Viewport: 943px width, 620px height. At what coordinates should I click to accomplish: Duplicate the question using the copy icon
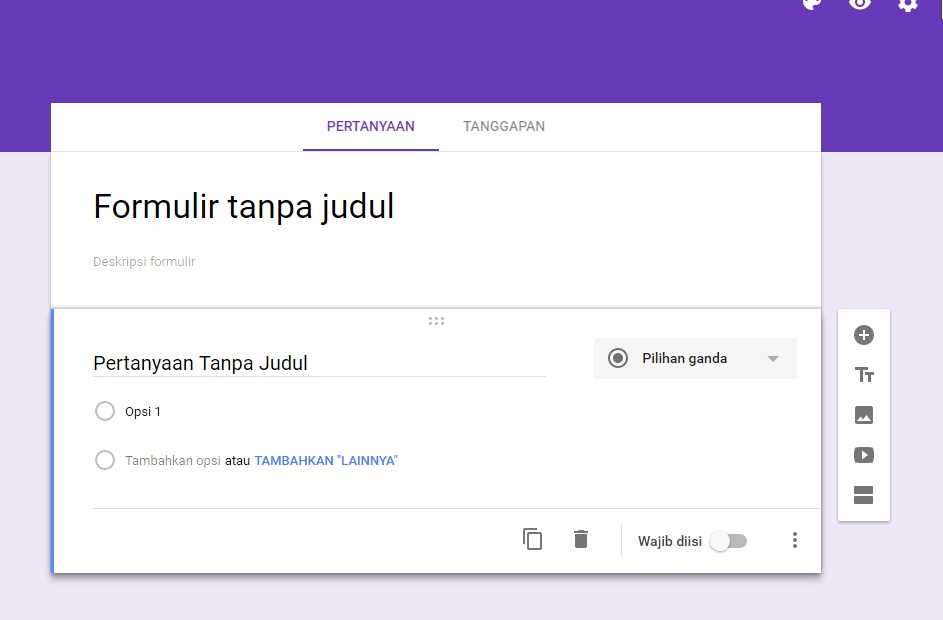pyautogui.click(x=532, y=539)
